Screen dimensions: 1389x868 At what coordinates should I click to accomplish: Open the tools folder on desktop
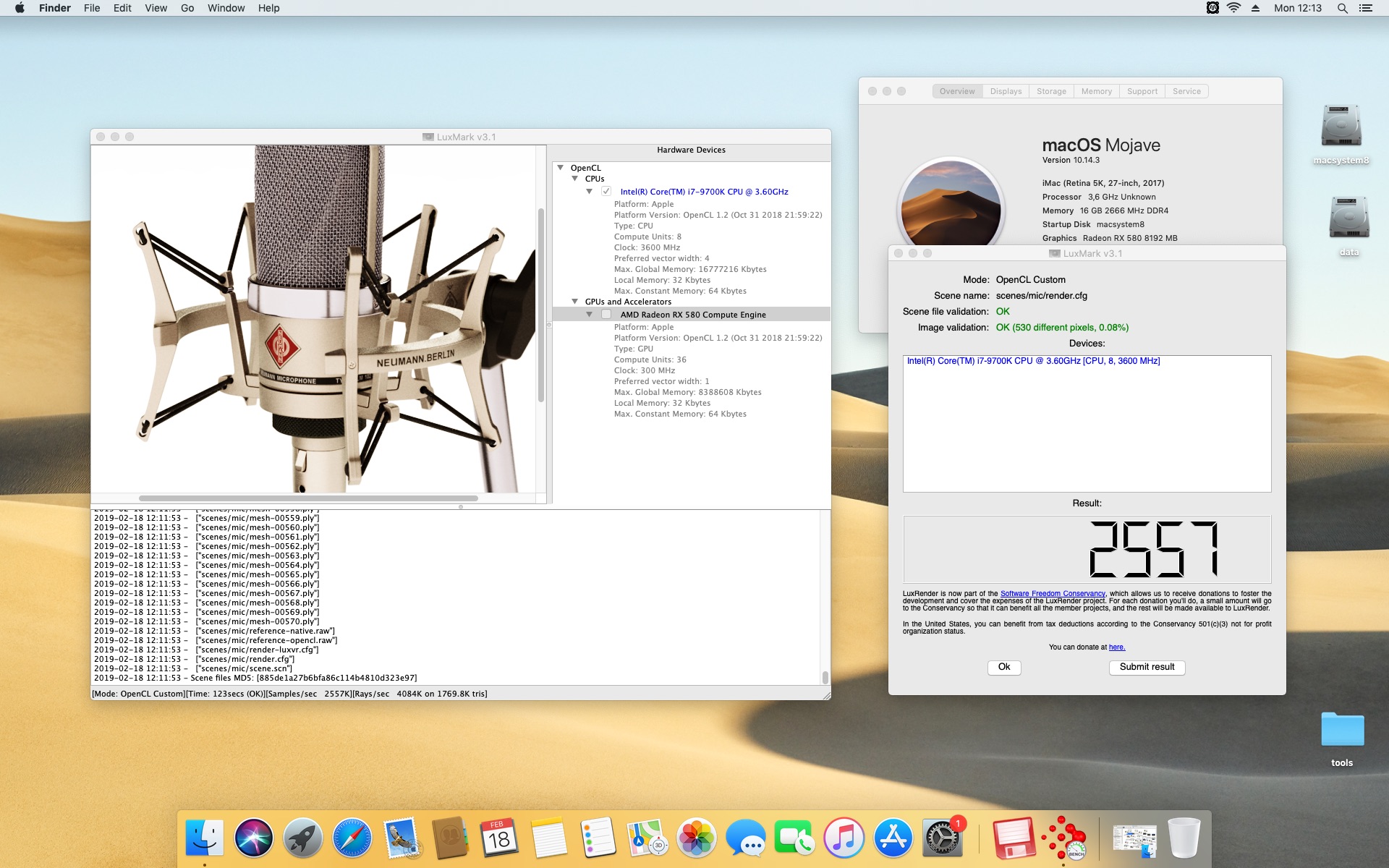coord(1341,731)
